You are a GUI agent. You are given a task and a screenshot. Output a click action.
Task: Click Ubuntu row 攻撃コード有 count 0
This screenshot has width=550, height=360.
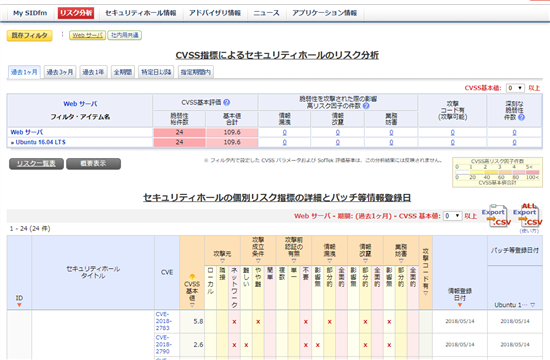[452, 142]
